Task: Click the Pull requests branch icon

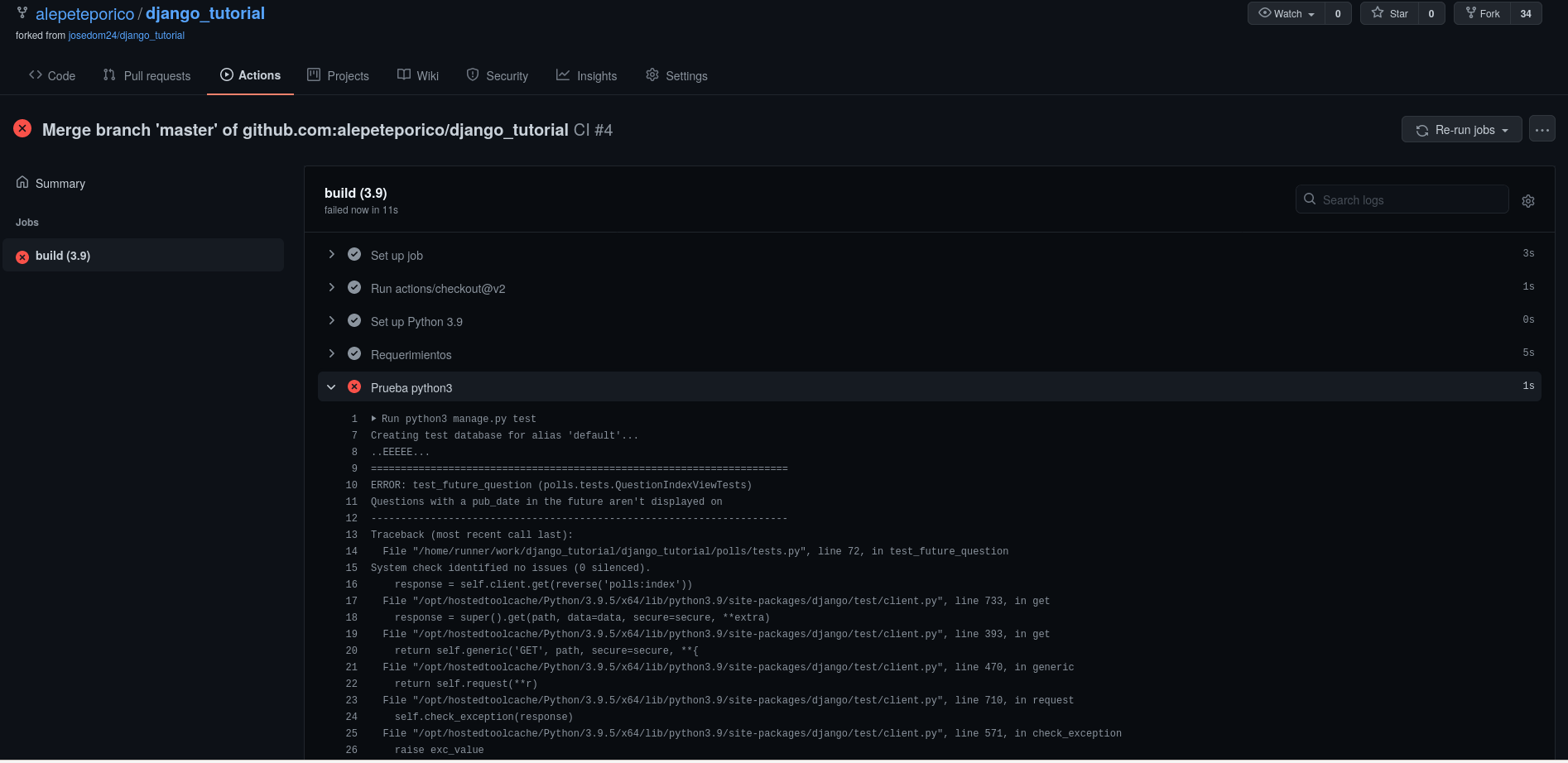Action: (109, 74)
